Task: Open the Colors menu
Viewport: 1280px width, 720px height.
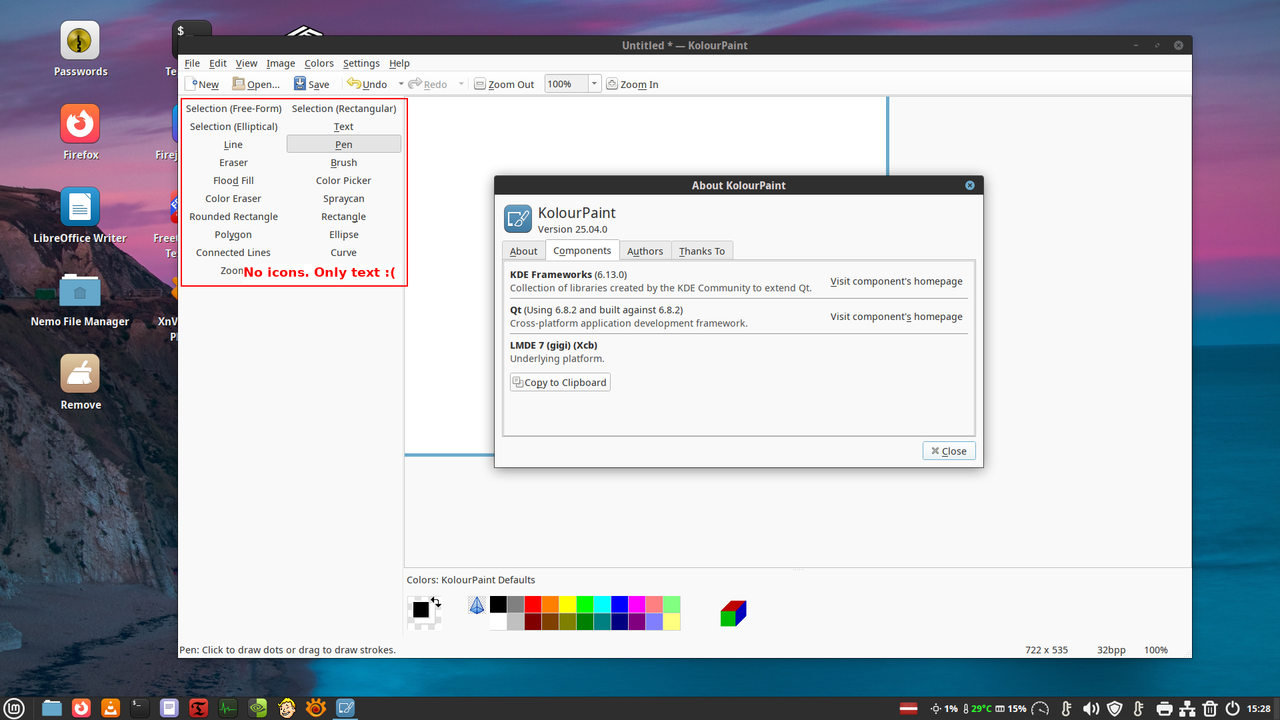Action: pyautogui.click(x=319, y=63)
